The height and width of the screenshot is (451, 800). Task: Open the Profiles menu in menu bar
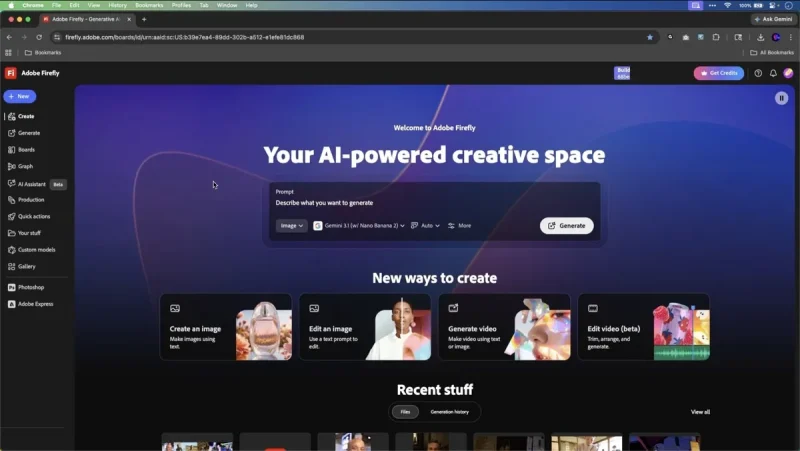[x=181, y=5]
